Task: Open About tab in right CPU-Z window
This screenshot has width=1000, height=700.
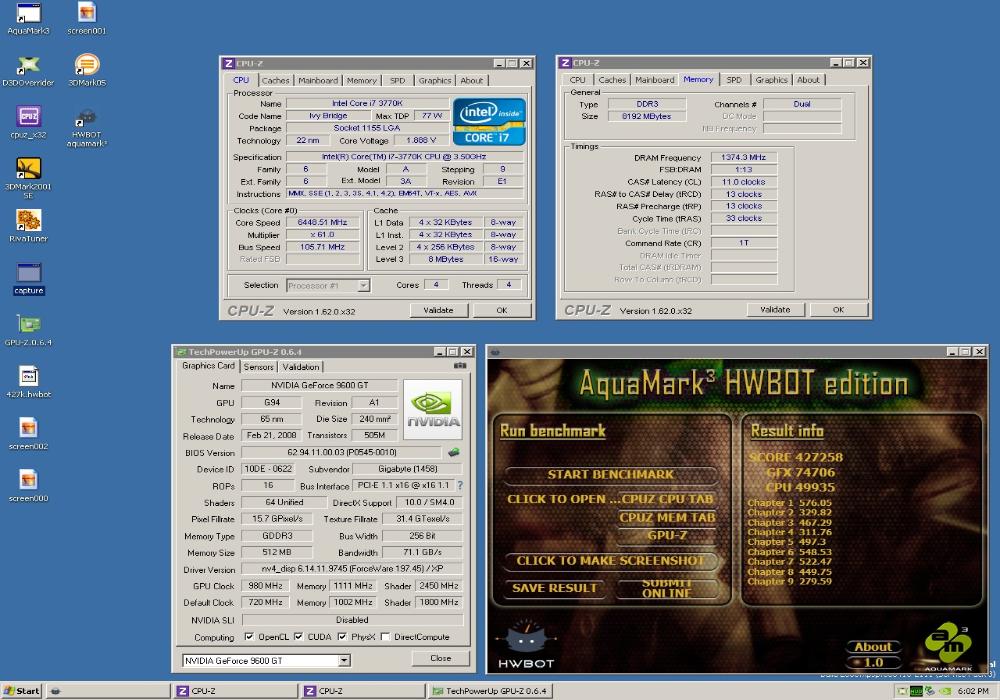Action: (808, 80)
